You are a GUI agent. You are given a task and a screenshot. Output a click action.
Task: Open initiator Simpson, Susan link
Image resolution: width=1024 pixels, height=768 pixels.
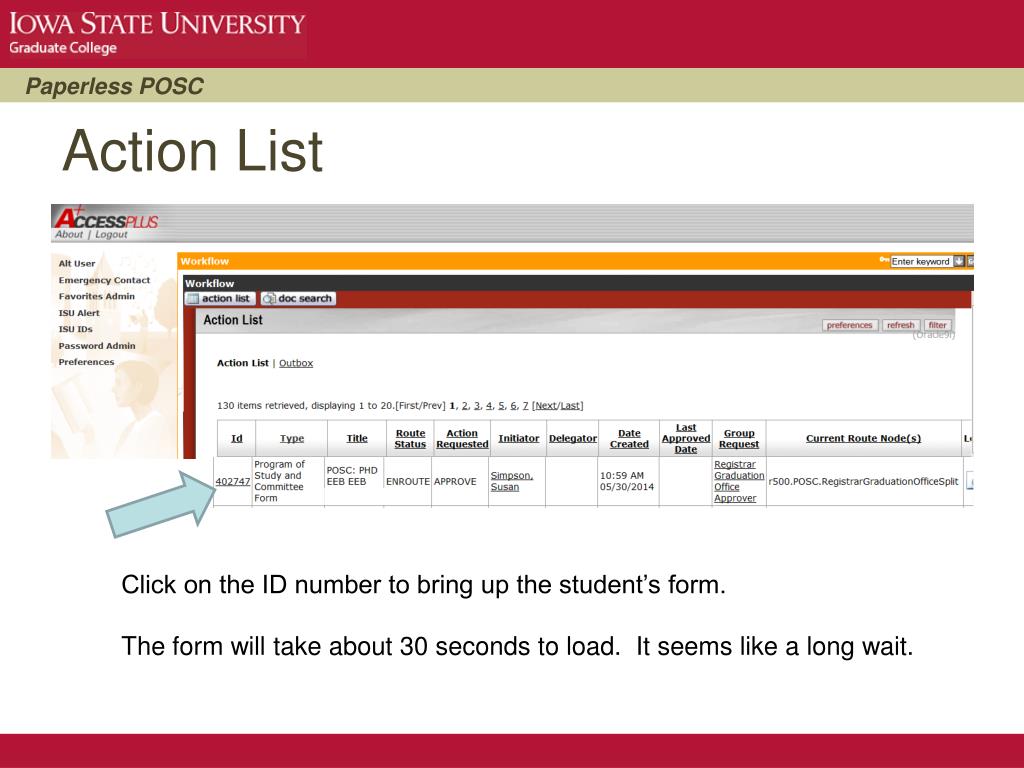click(x=511, y=481)
